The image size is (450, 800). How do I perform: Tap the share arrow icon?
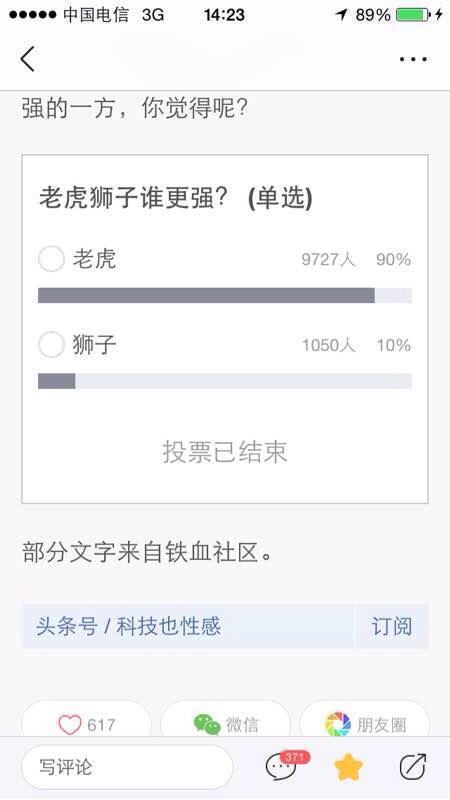point(412,766)
